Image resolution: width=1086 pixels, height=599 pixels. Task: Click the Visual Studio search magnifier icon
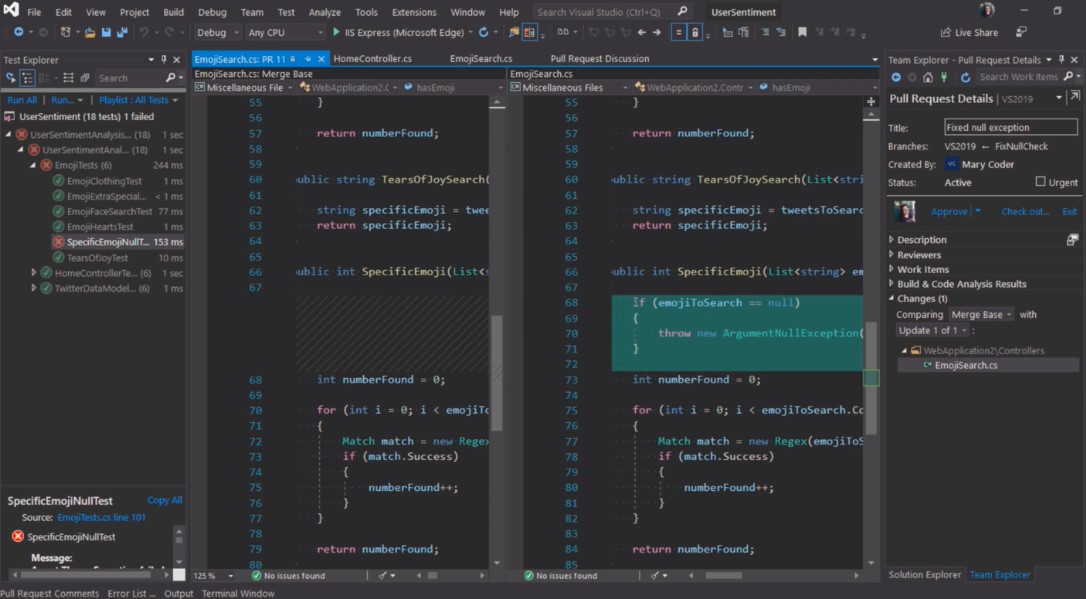pos(682,12)
